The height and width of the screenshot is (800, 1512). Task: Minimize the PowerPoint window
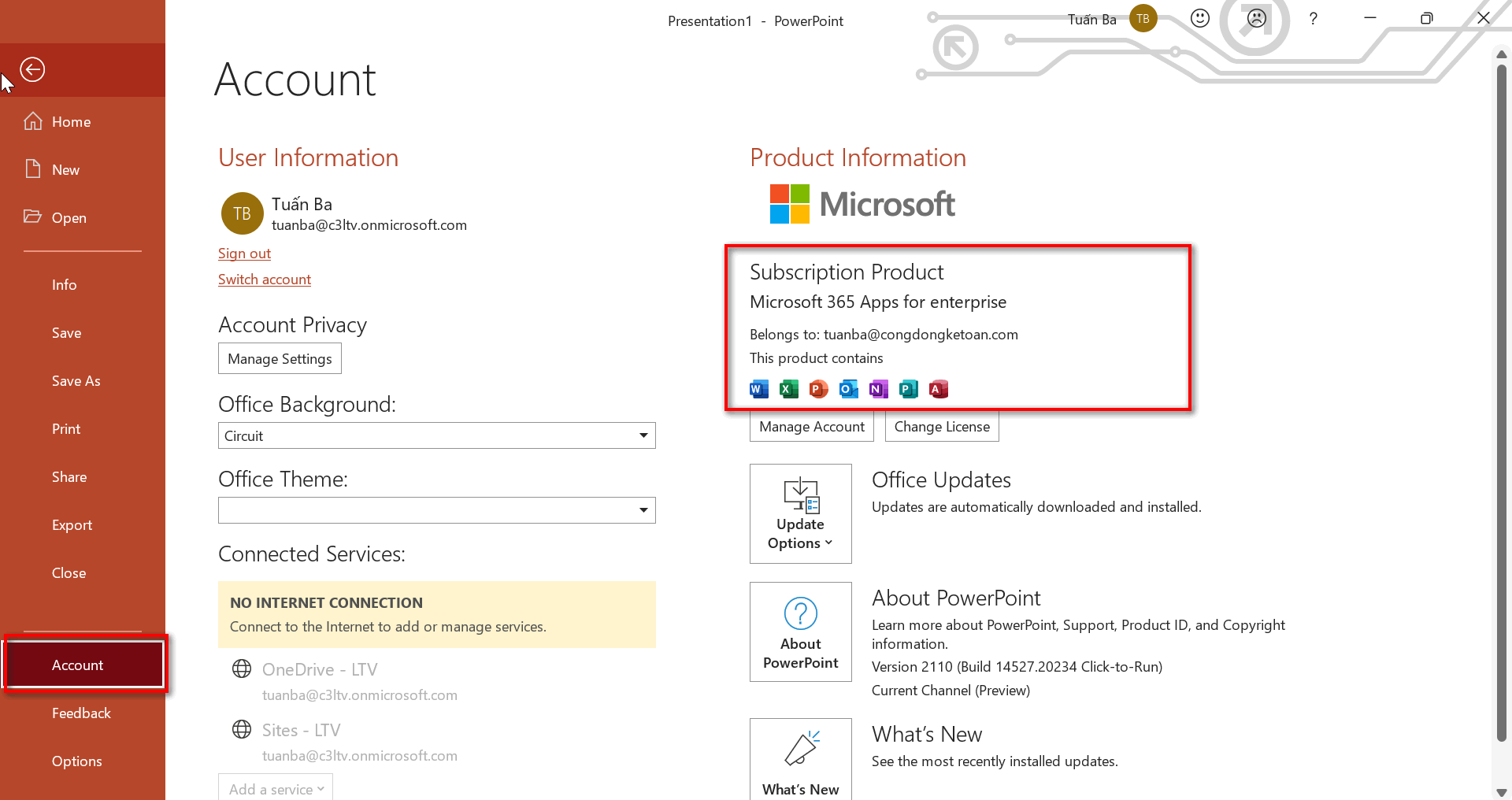coord(1370,18)
